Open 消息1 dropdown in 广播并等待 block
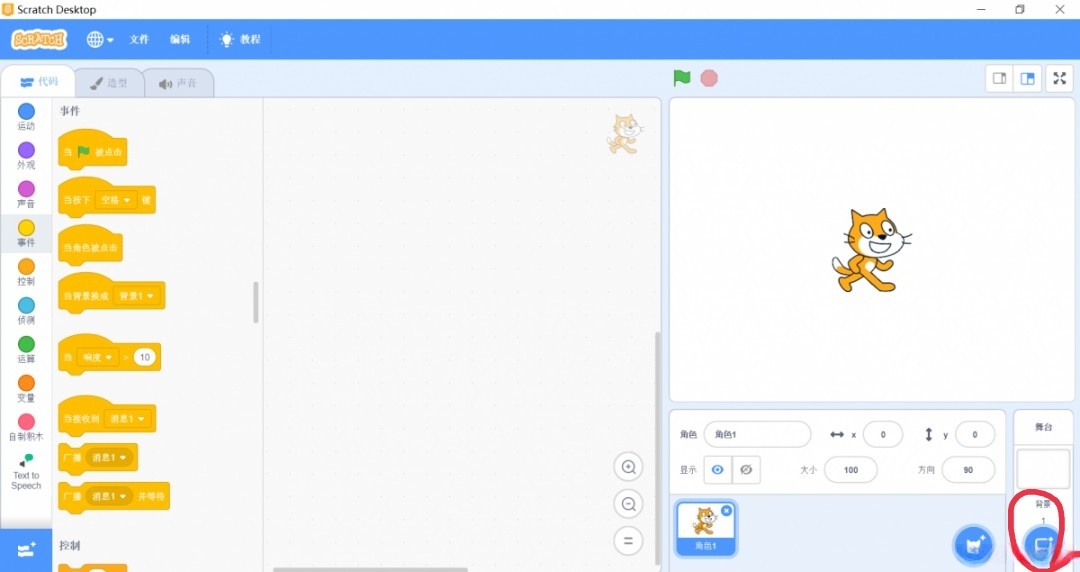This screenshot has width=1080, height=572. point(110,496)
